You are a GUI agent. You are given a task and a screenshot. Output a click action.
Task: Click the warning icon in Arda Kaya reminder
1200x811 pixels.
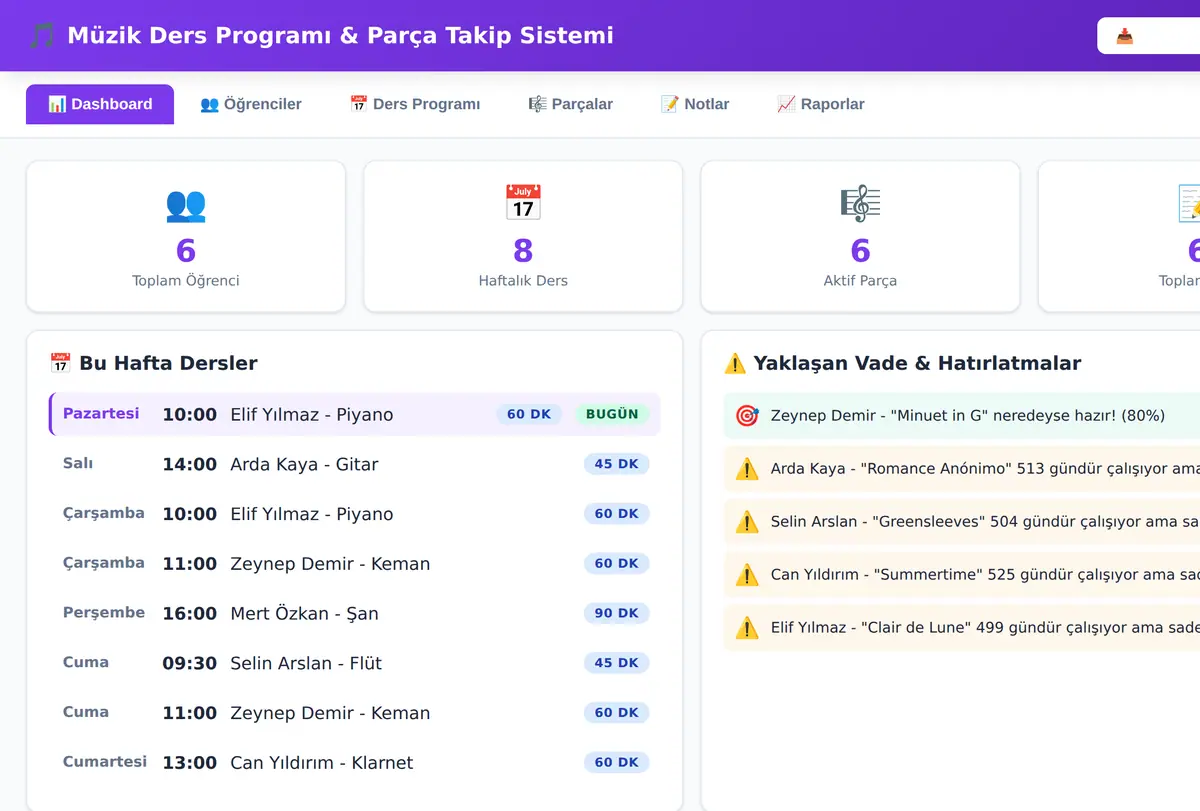tap(747, 468)
